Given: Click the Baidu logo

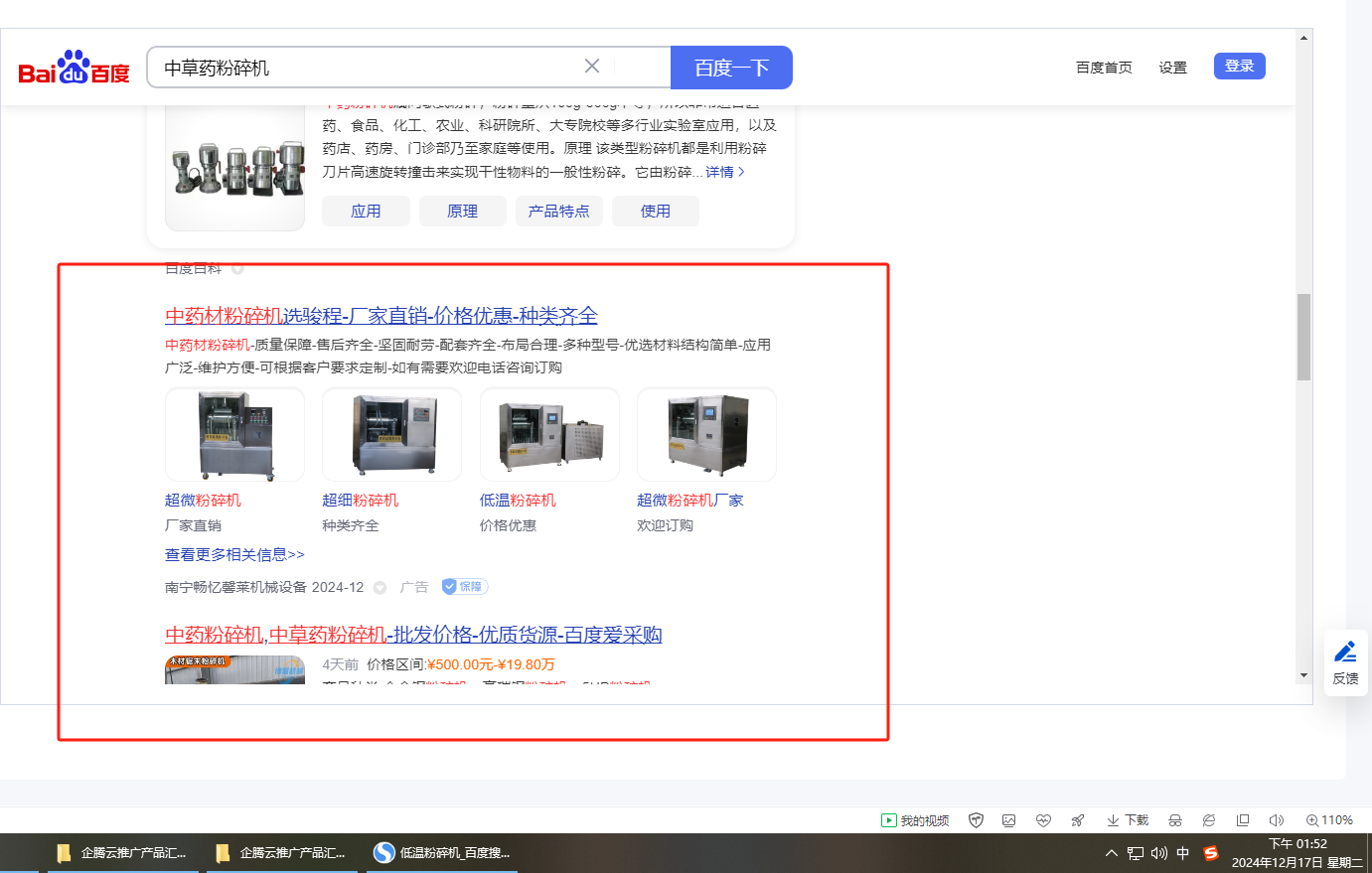Looking at the screenshot, I should pos(74,68).
